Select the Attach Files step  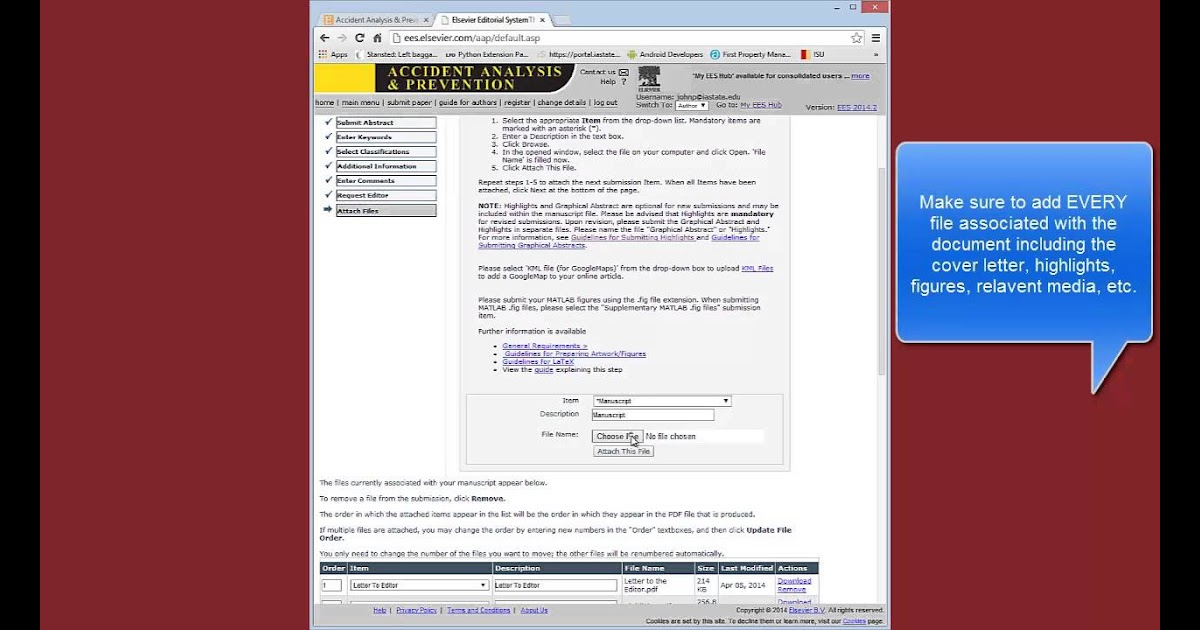tap(385, 210)
